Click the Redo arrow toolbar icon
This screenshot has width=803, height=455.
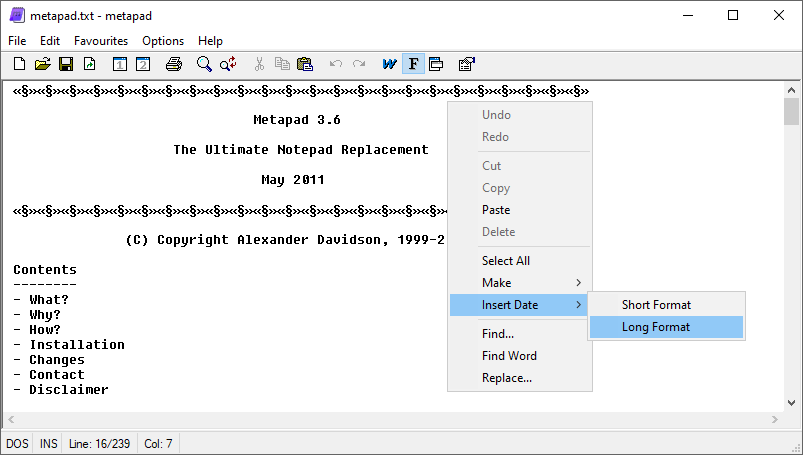pyautogui.click(x=359, y=64)
